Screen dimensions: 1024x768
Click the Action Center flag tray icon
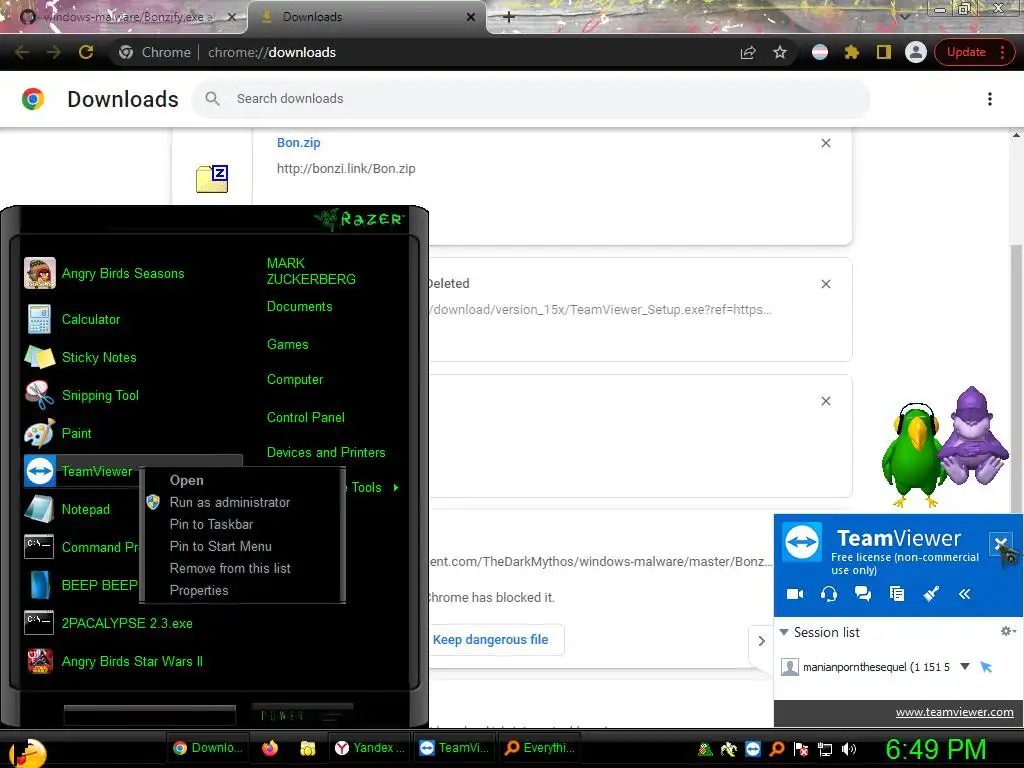pyautogui.click(x=801, y=749)
